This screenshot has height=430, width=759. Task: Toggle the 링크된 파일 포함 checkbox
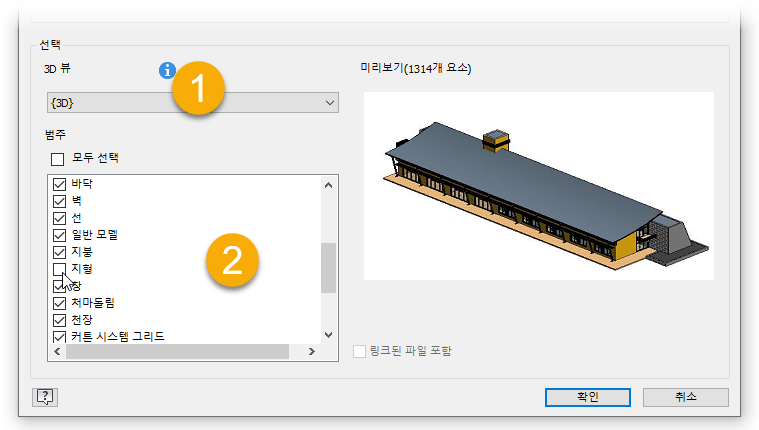point(359,351)
